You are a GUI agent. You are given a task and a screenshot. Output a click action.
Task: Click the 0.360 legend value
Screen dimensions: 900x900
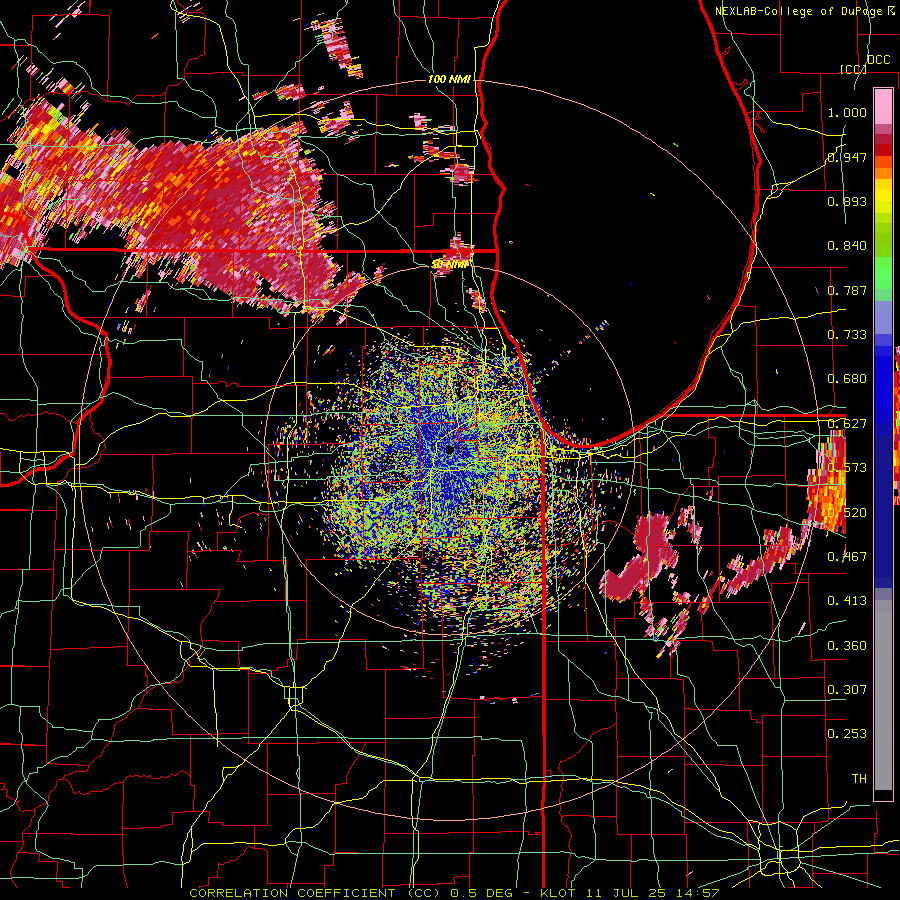(x=847, y=646)
